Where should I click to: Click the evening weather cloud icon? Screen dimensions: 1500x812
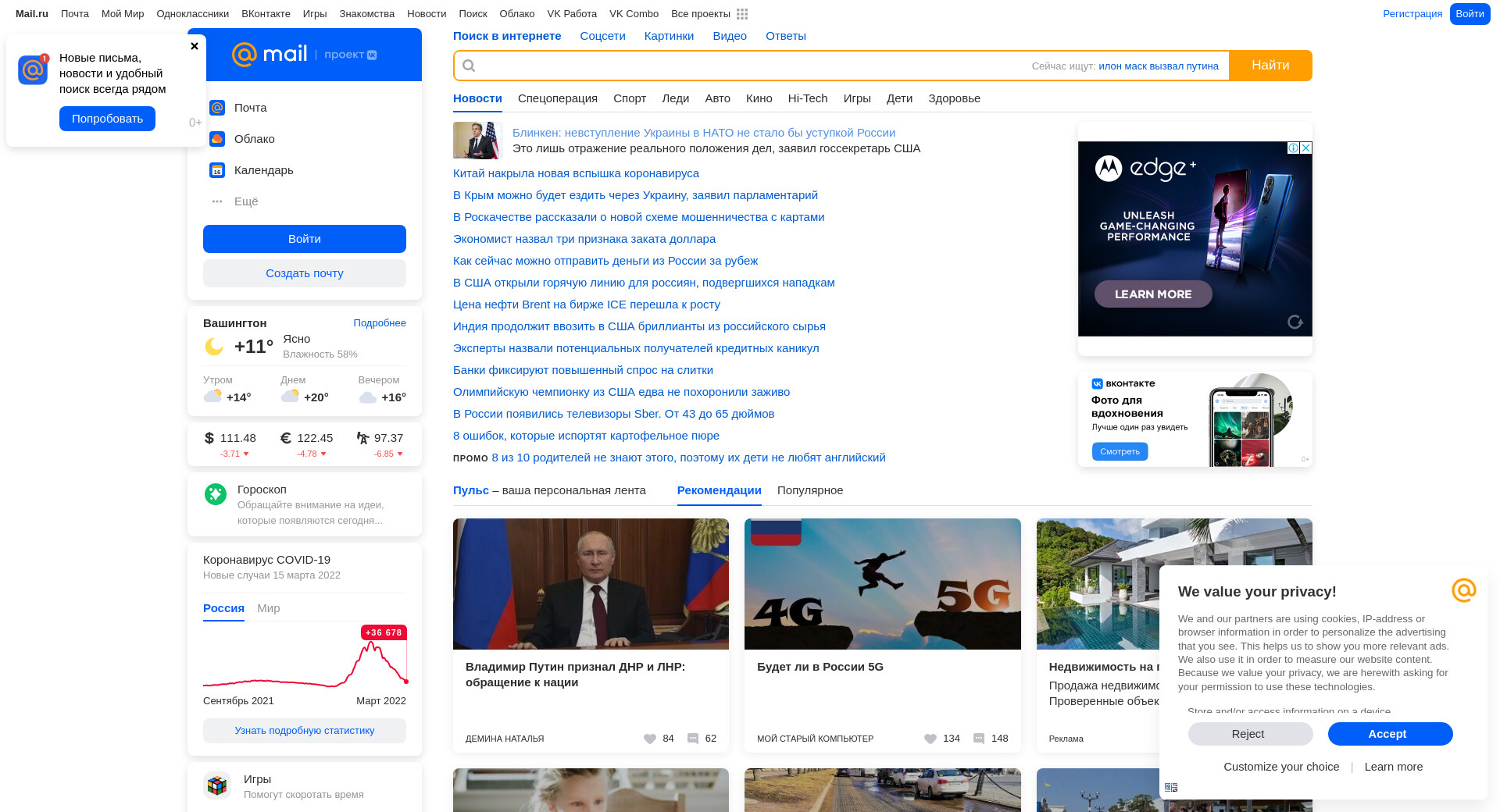368,397
